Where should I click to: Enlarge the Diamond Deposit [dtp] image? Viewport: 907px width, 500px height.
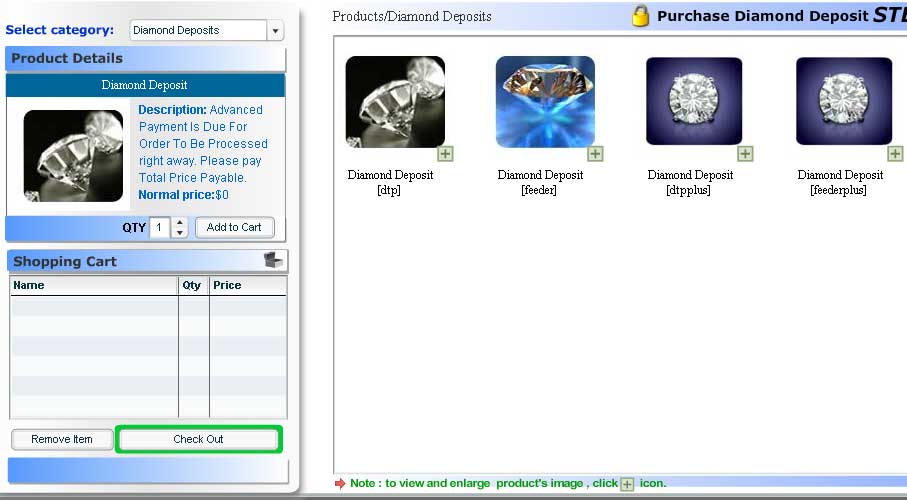[445, 154]
